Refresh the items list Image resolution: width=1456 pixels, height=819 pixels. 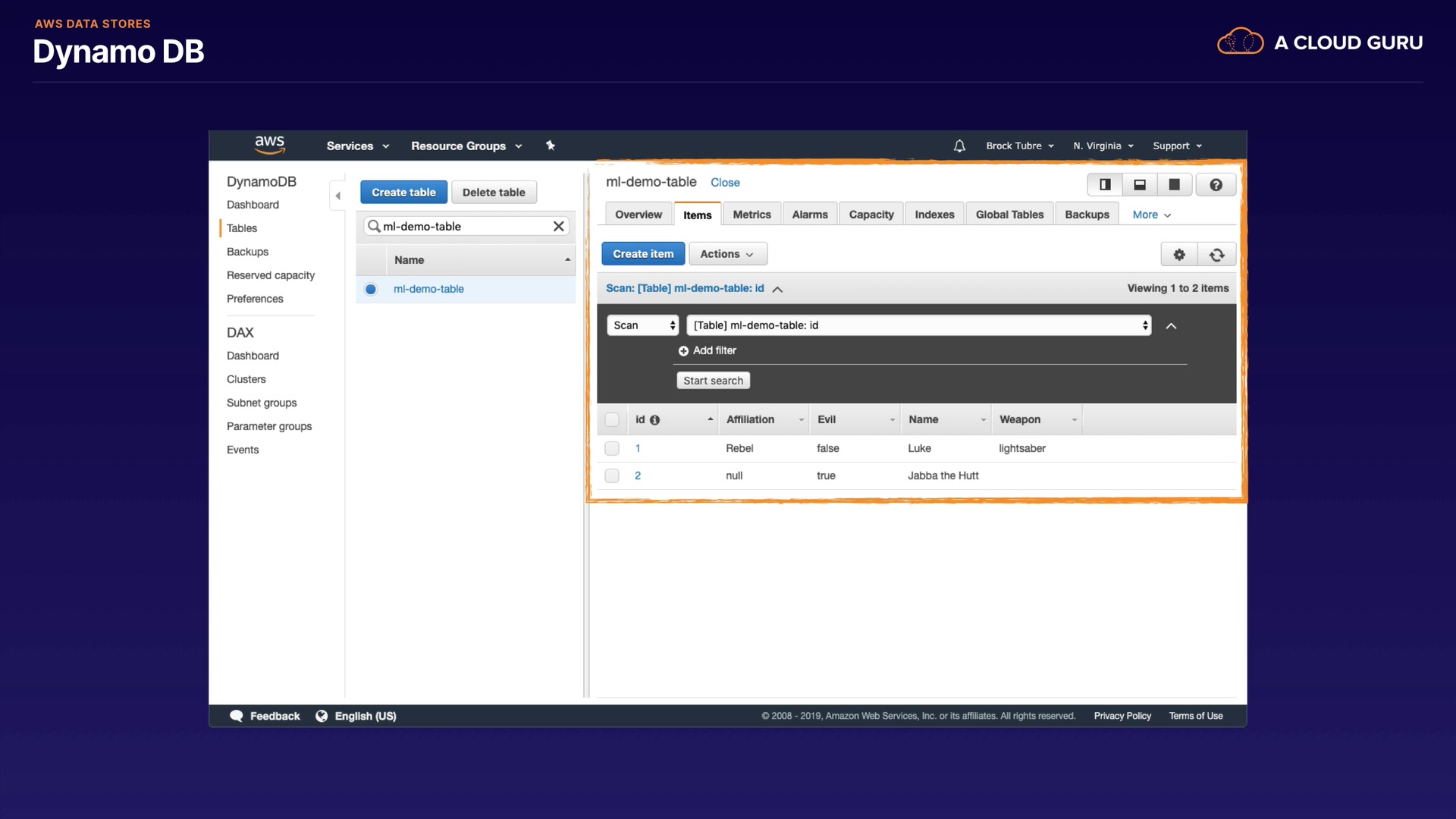point(1216,255)
